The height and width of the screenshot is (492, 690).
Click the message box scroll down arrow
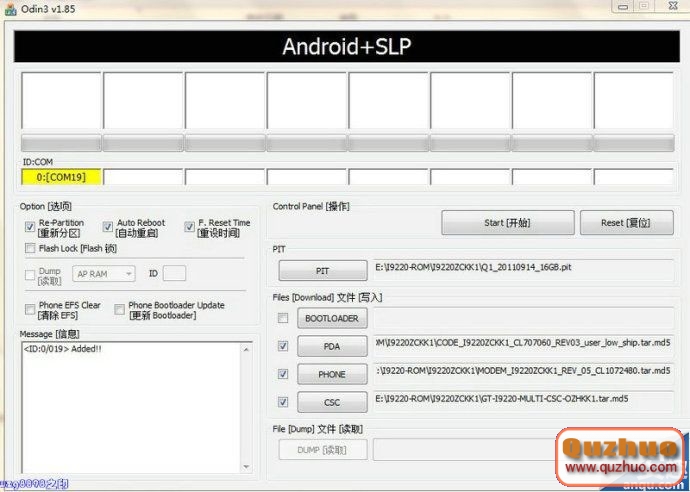tap(246, 466)
